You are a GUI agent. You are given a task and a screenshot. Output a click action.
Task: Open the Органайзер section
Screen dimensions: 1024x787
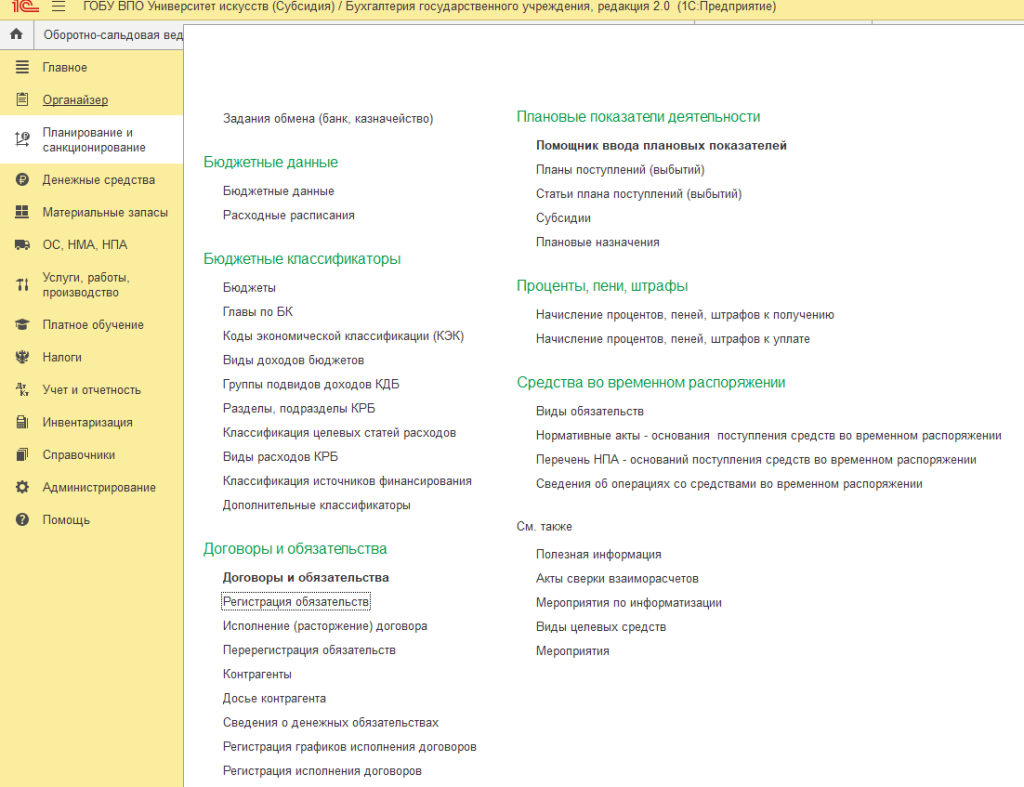(x=75, y=100)
